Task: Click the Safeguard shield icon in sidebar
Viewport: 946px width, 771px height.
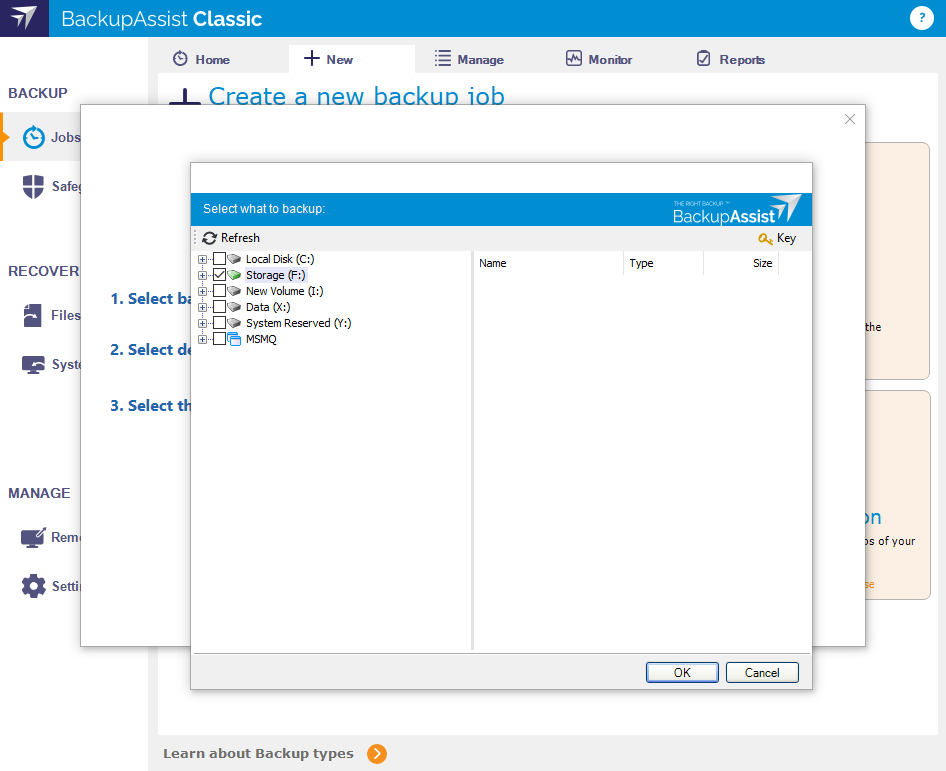Action: click(33, 186)
